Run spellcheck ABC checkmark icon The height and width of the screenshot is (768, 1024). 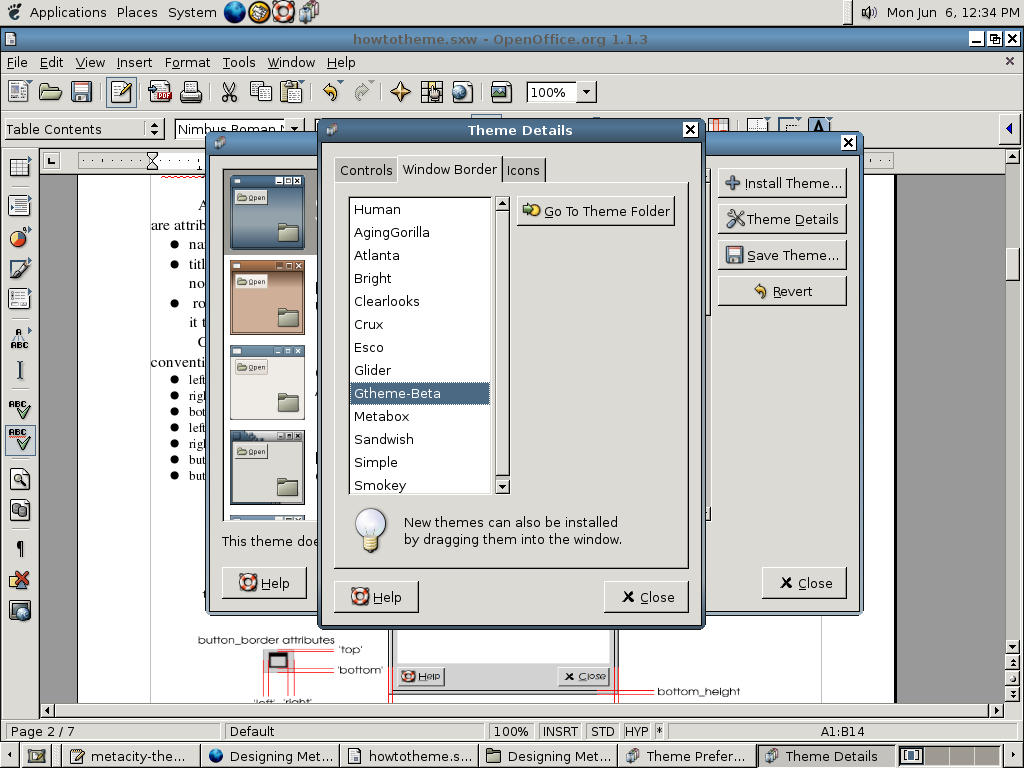point(20,409)
